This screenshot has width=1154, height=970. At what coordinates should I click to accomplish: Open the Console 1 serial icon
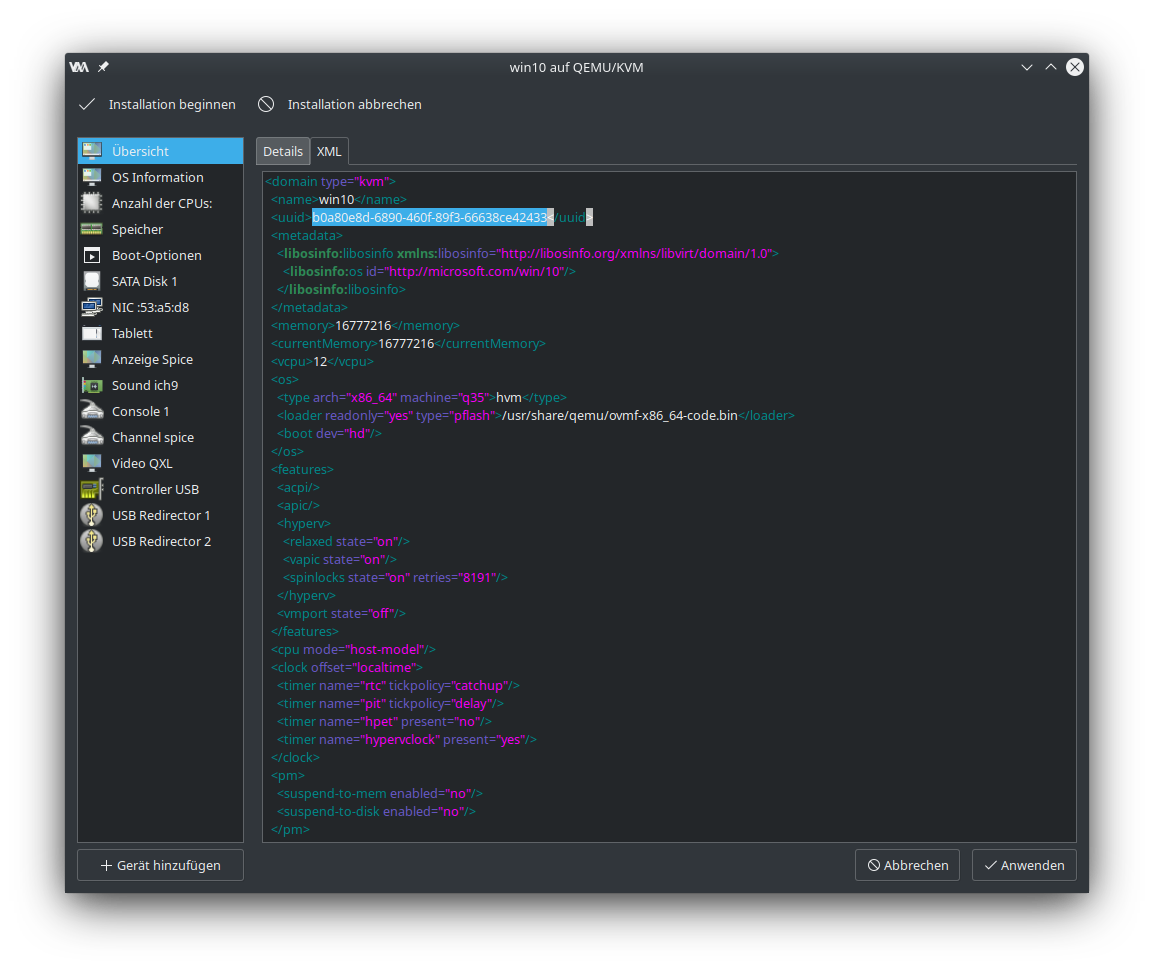pyautogui.click(x=92, y=411)
